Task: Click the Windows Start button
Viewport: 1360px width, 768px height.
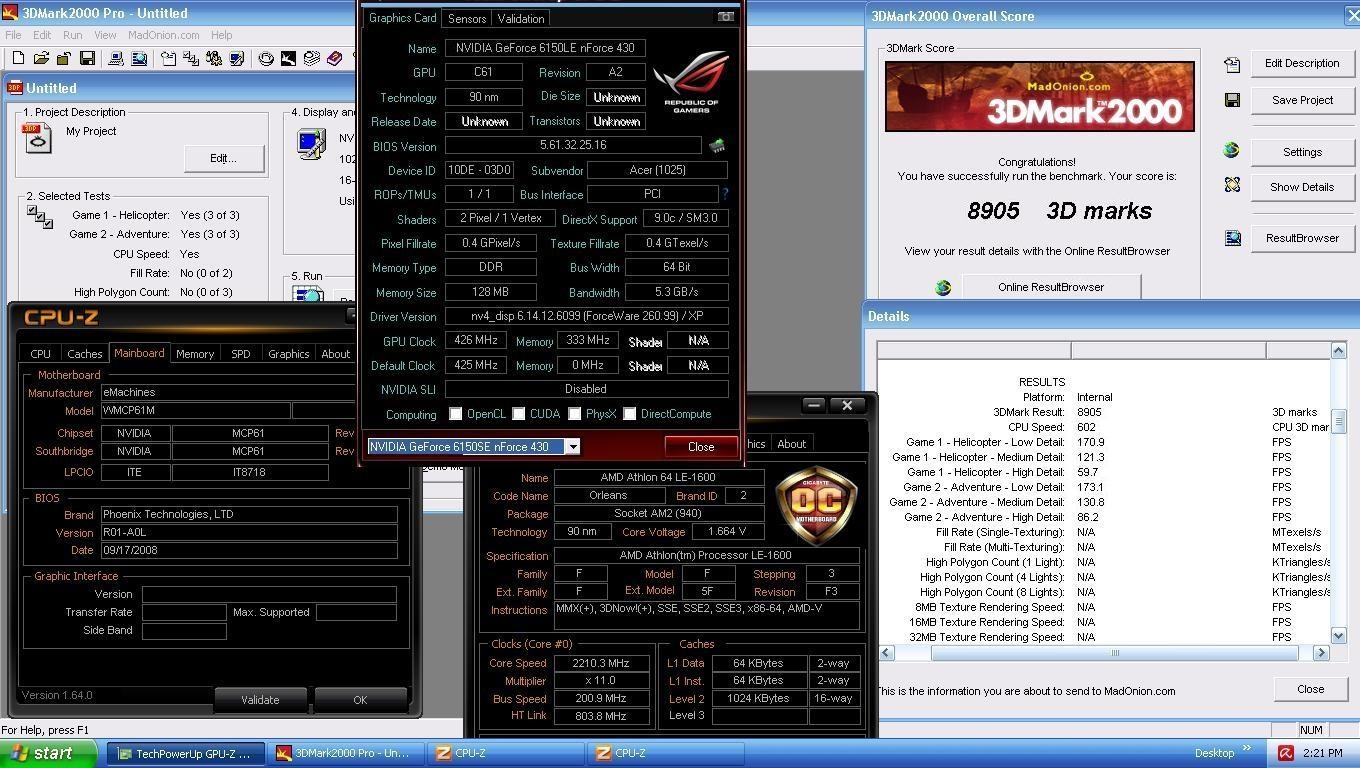Action: (x=48, y=753)
